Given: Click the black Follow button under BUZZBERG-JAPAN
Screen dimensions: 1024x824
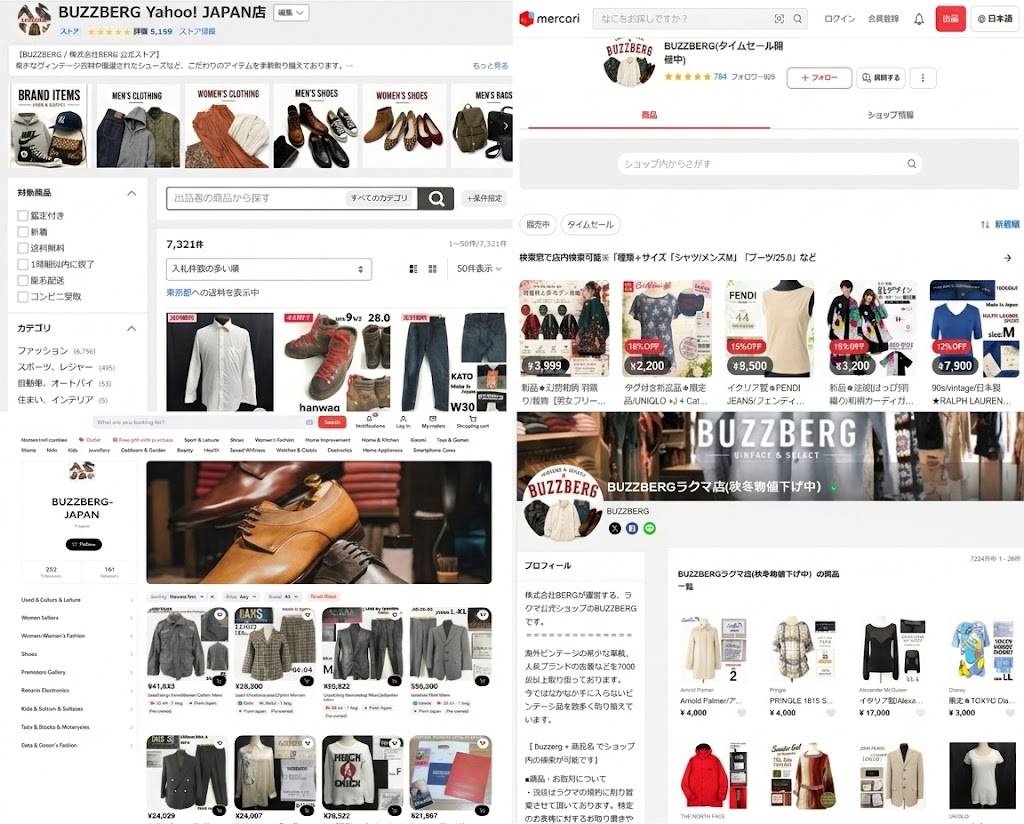Looking at the screenshot, I should tap(84, 544).
